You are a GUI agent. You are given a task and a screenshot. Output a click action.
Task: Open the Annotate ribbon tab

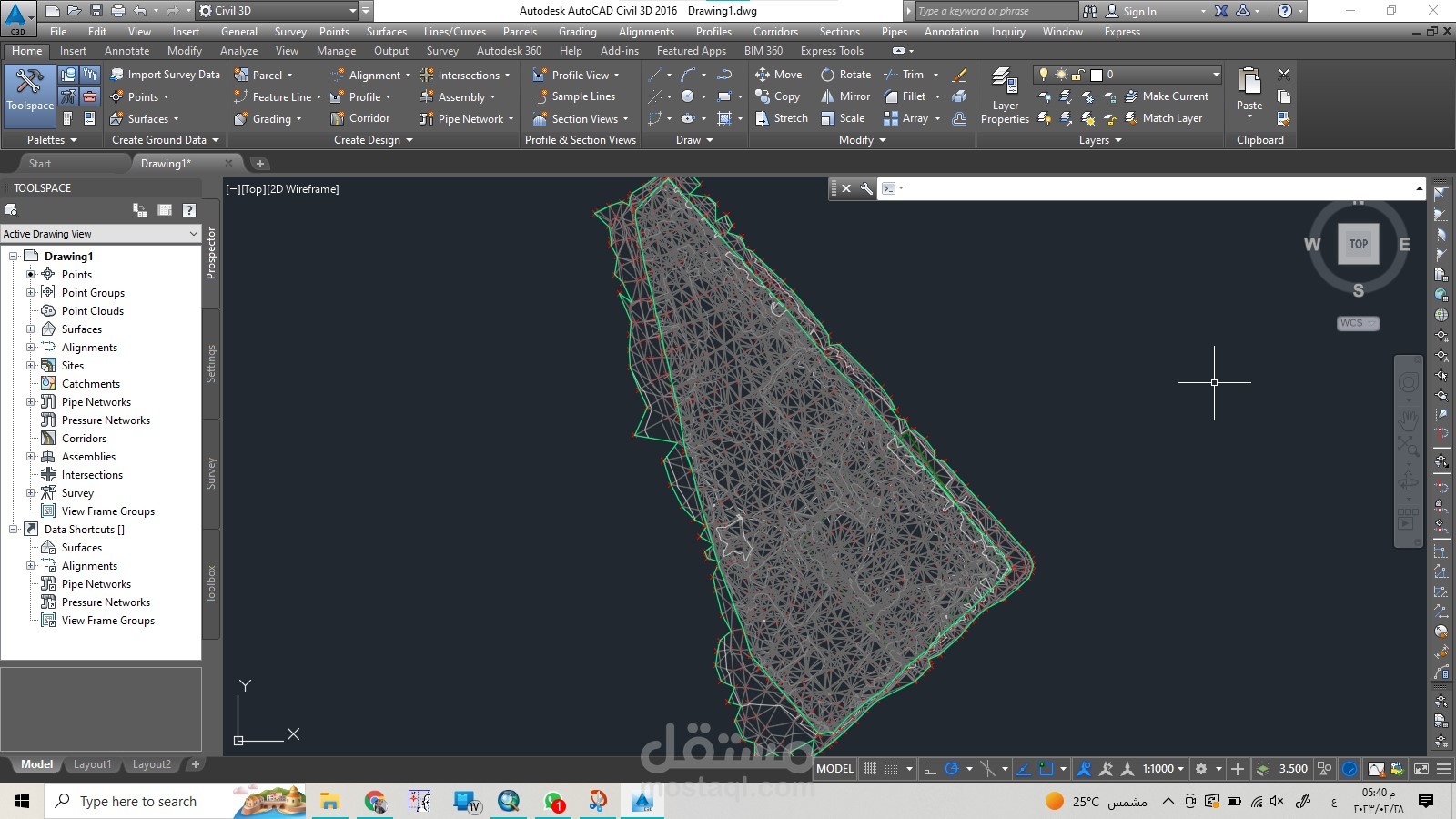coord(126,51)
